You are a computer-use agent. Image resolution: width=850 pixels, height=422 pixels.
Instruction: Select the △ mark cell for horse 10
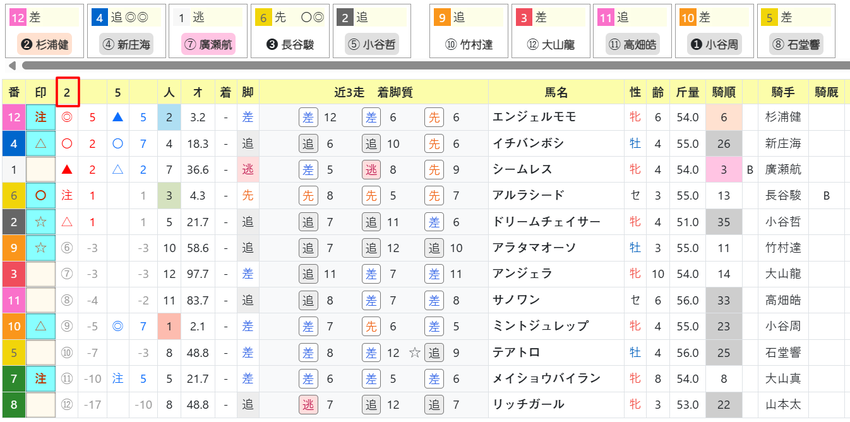coord(41,326)
